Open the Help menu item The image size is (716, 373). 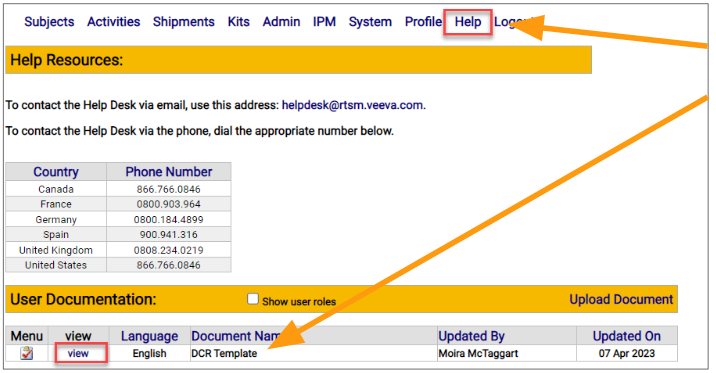pyautogui.click(x=468, y=21)
